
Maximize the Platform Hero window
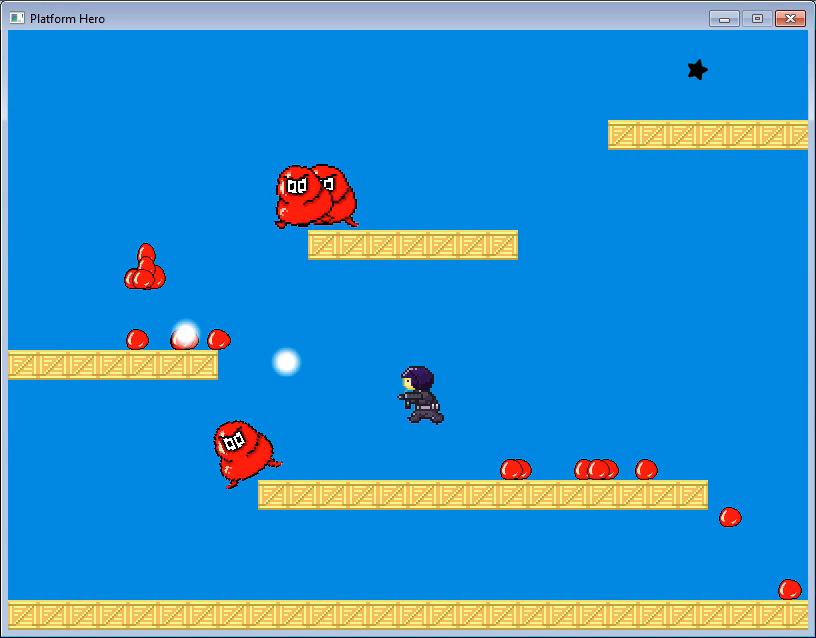(x=757, y=19)
